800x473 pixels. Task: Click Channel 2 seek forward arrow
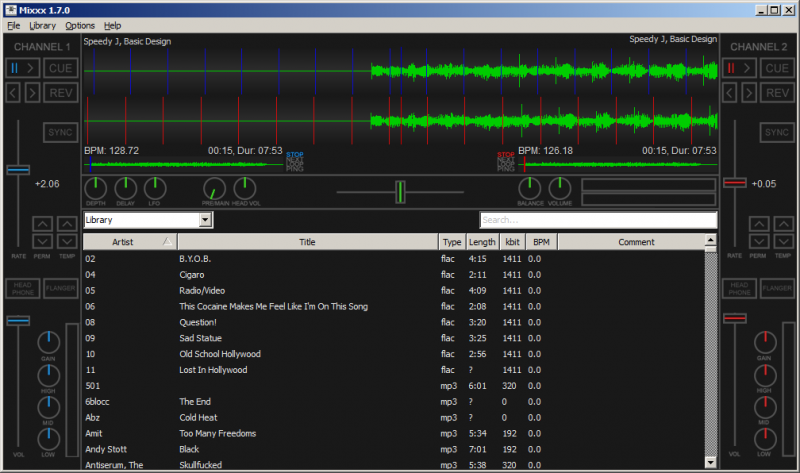point(749,93)
